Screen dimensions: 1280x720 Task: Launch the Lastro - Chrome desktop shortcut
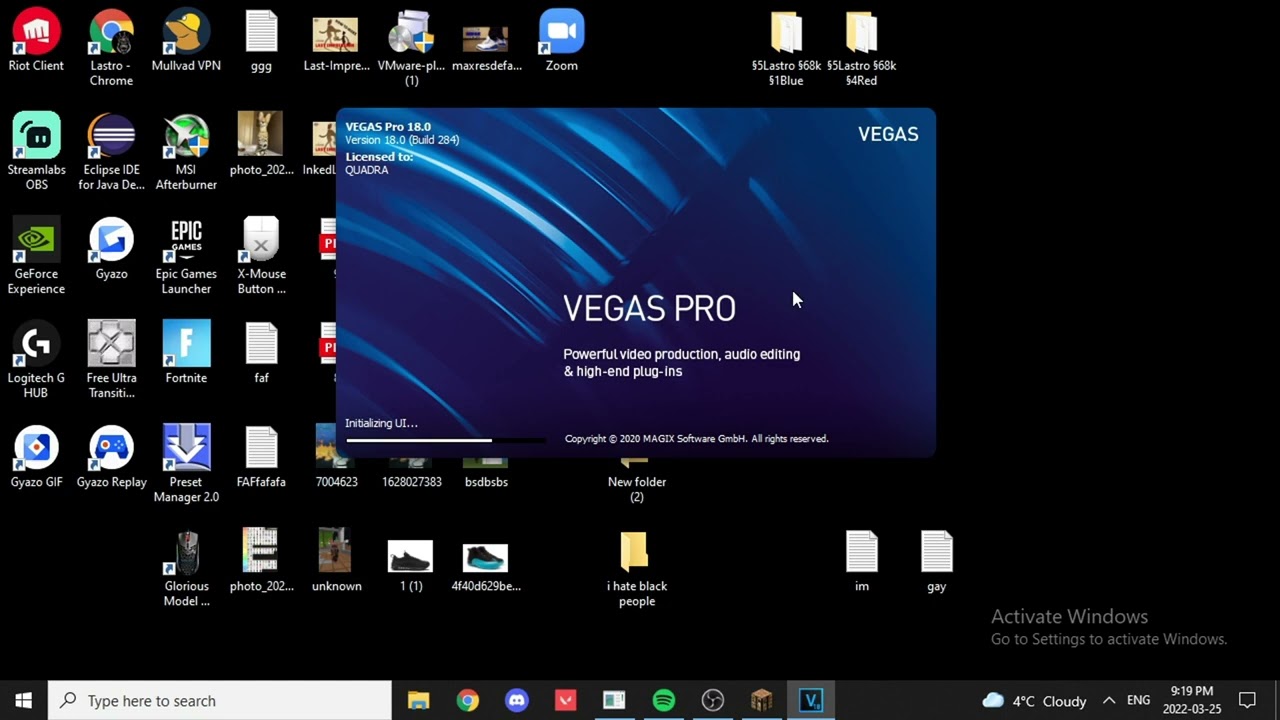point(111,48)
